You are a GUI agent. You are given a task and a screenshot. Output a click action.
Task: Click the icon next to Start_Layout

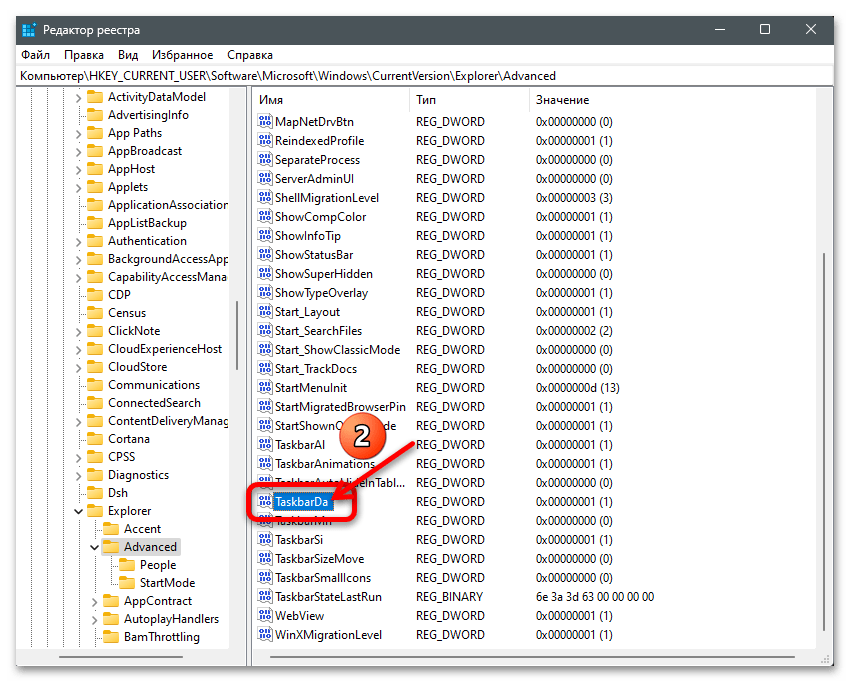click(265, 311)
